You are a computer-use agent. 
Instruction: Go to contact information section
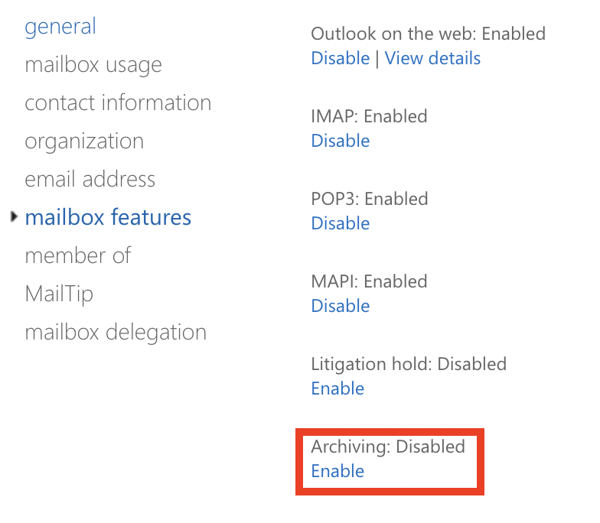(118, 103)
